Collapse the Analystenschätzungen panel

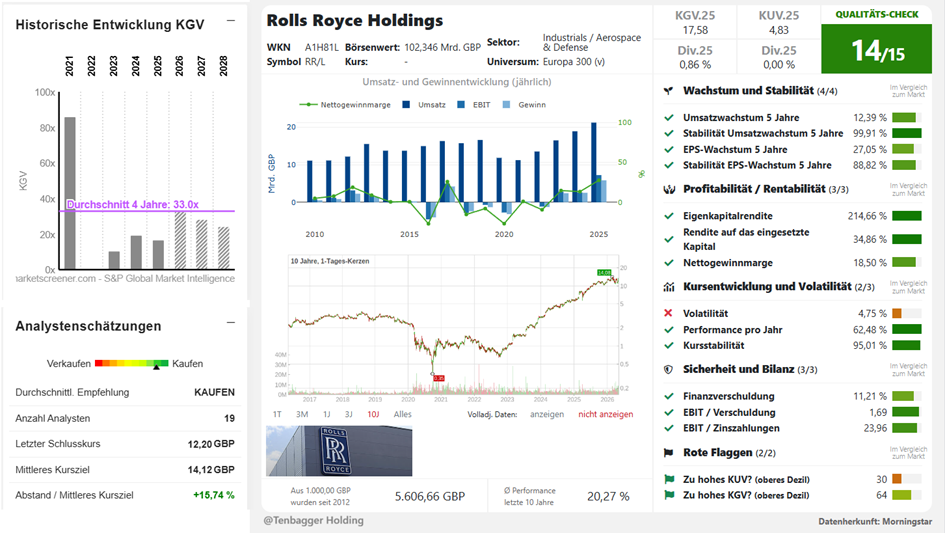(x=231, y=323)
